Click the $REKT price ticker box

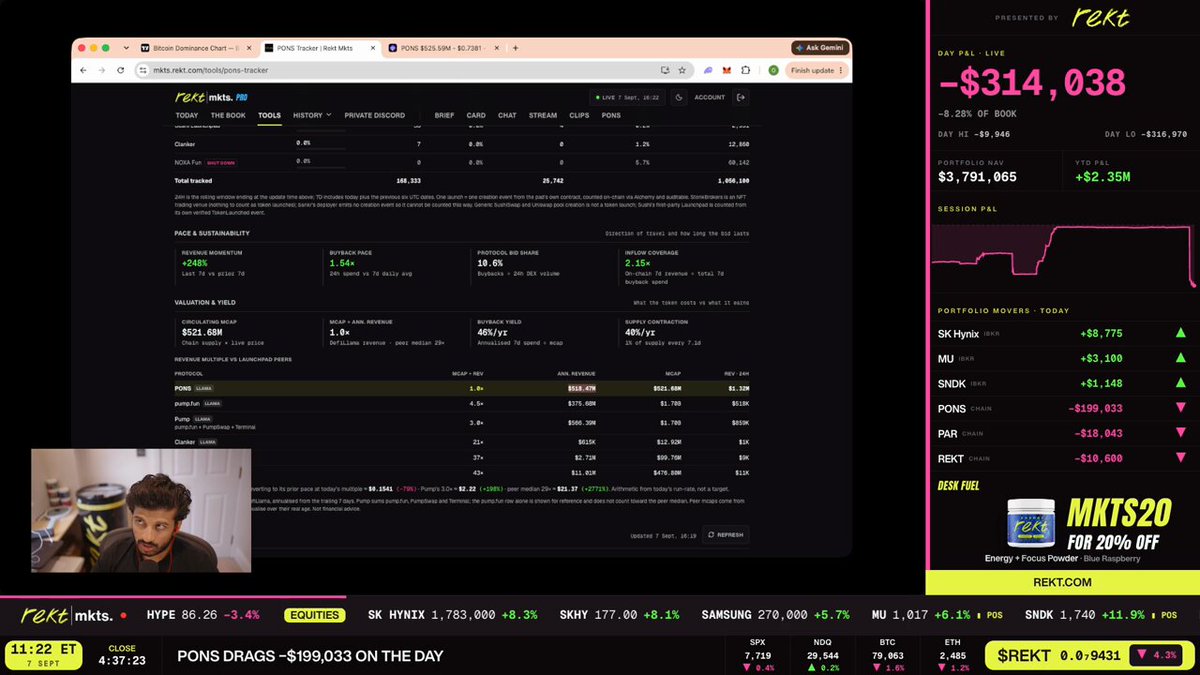click(1088, 656)
